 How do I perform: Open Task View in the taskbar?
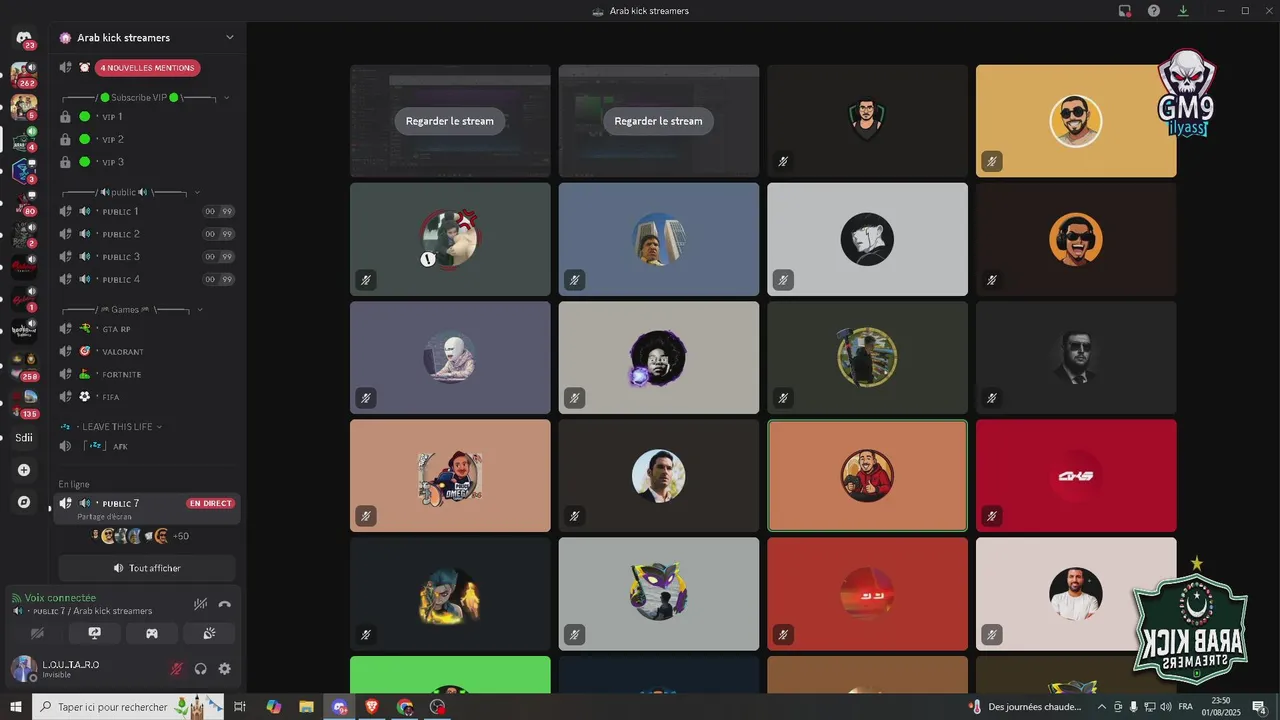[240, 707]
